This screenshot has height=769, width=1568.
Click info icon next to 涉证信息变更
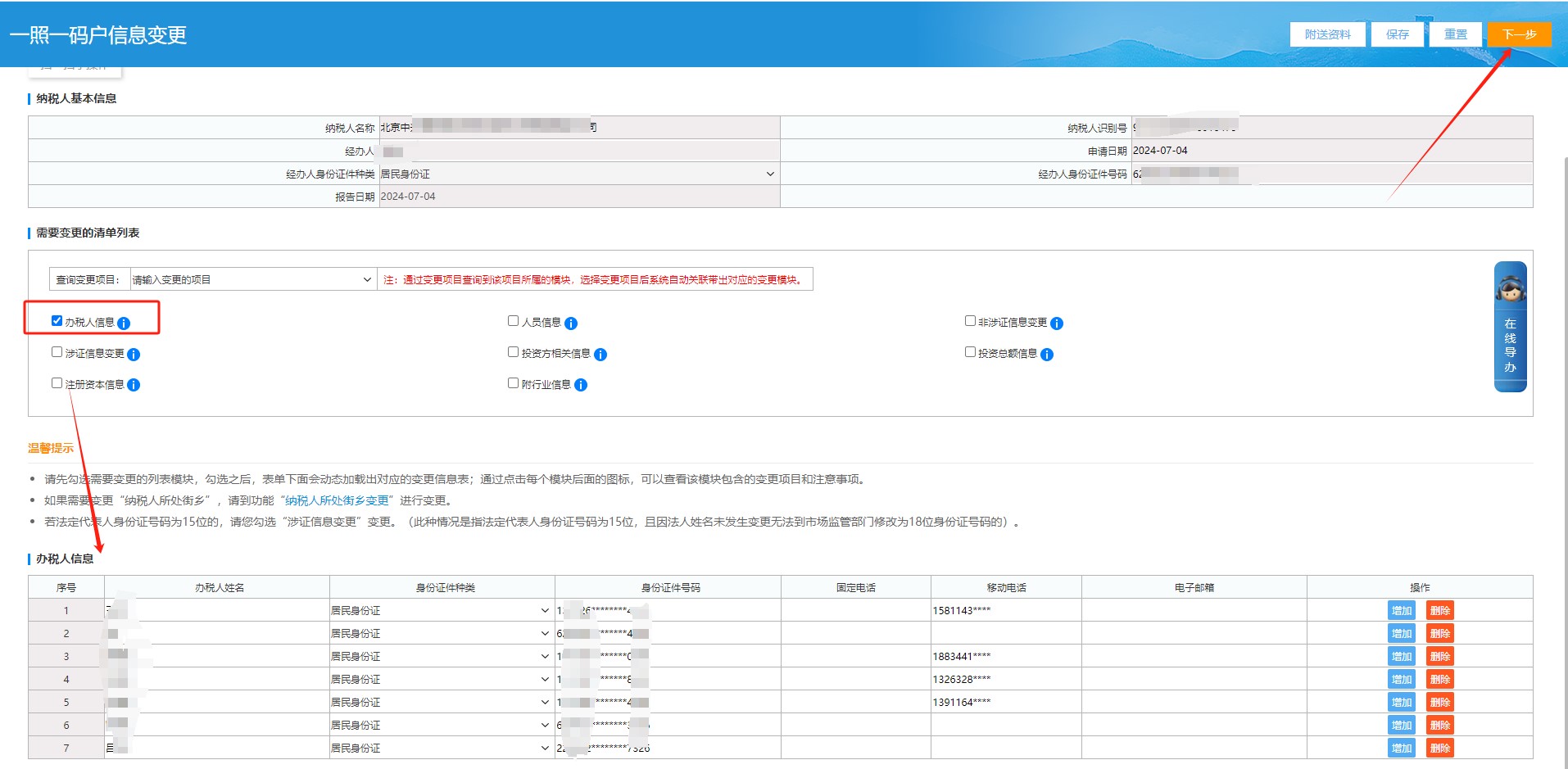134,355
